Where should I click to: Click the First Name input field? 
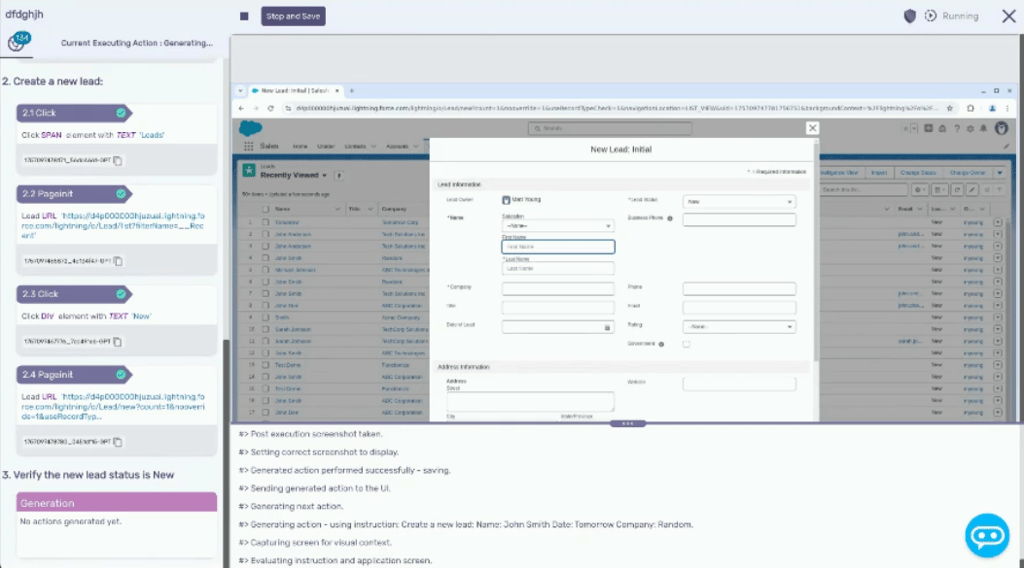[x=558, y=247]
